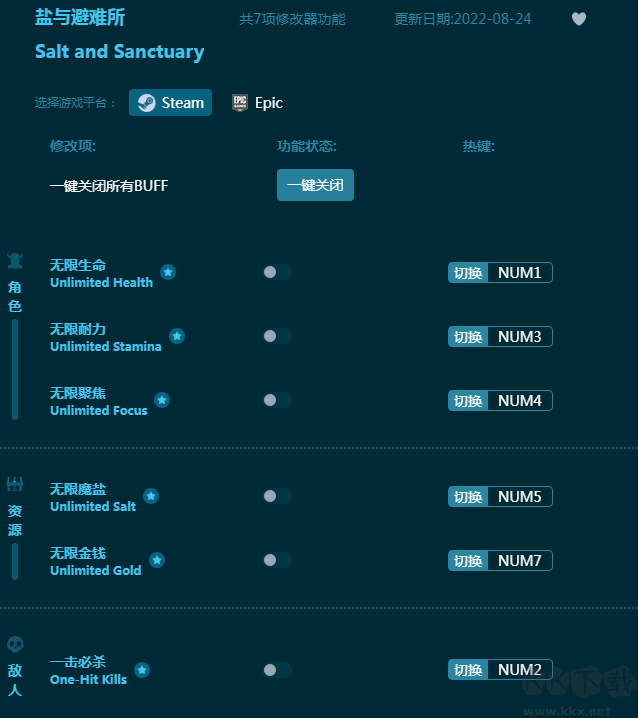
Task: Switch on the One-Hit Kills toggle
Action: click(x=277, y=670)
